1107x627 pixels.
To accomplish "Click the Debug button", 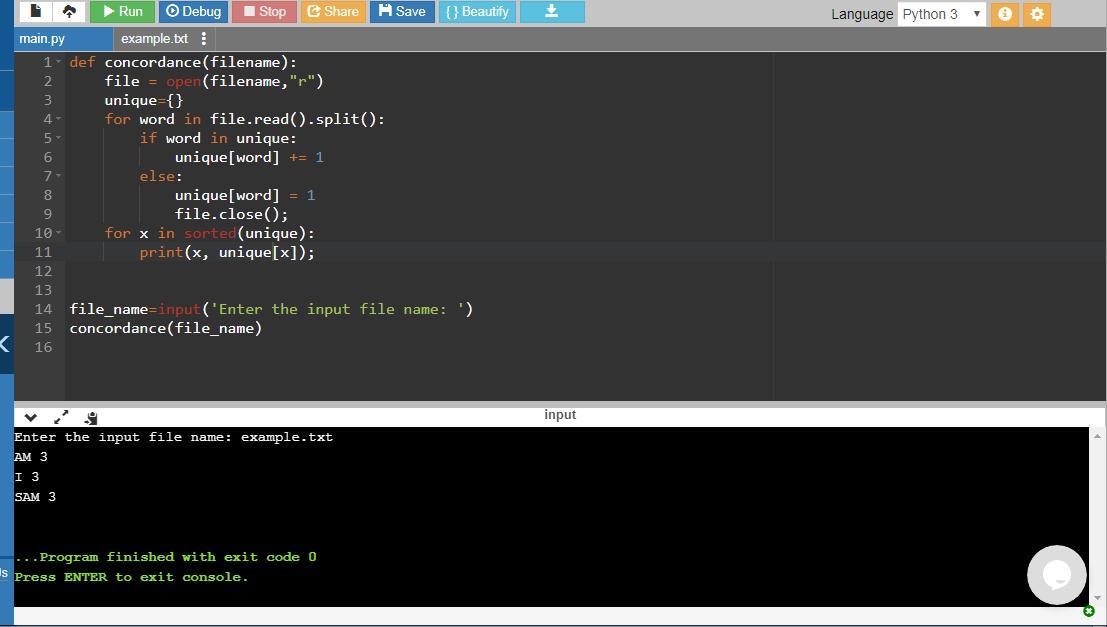I will point(193,12).
